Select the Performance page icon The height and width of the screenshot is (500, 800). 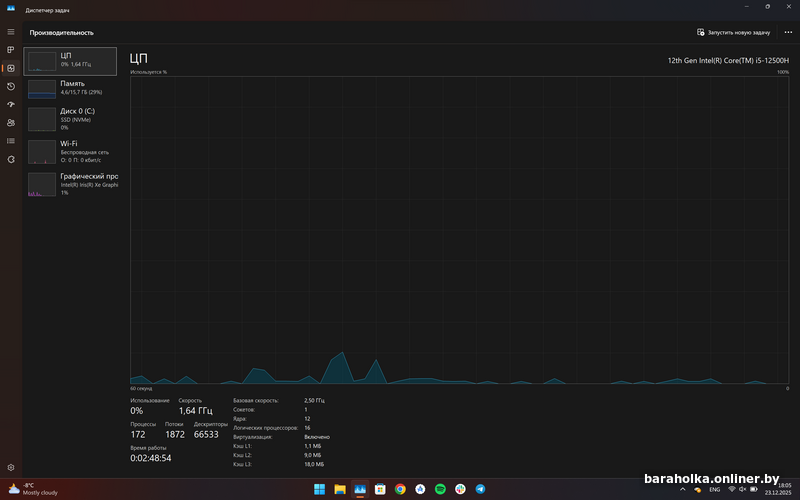coord(11,68)
